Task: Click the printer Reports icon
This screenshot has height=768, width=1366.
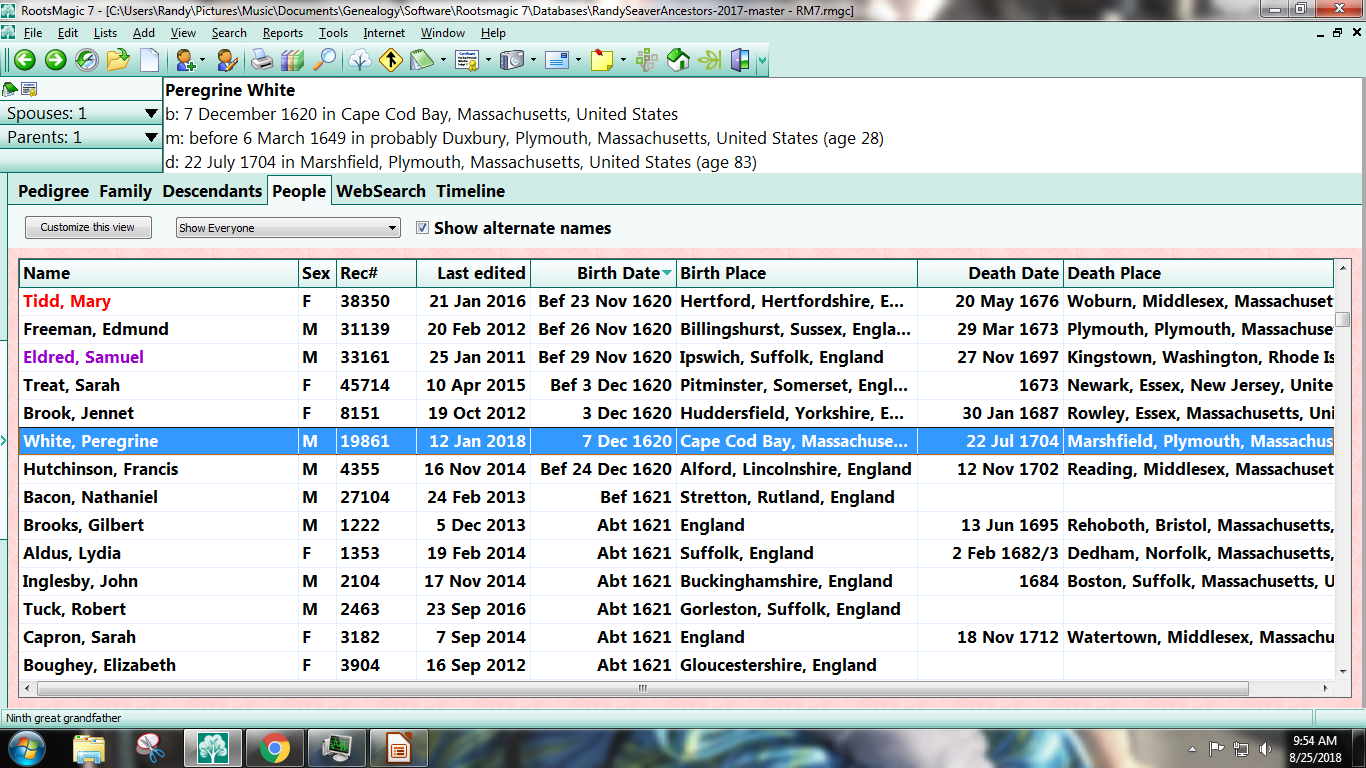Action: [x=262, y=60]
